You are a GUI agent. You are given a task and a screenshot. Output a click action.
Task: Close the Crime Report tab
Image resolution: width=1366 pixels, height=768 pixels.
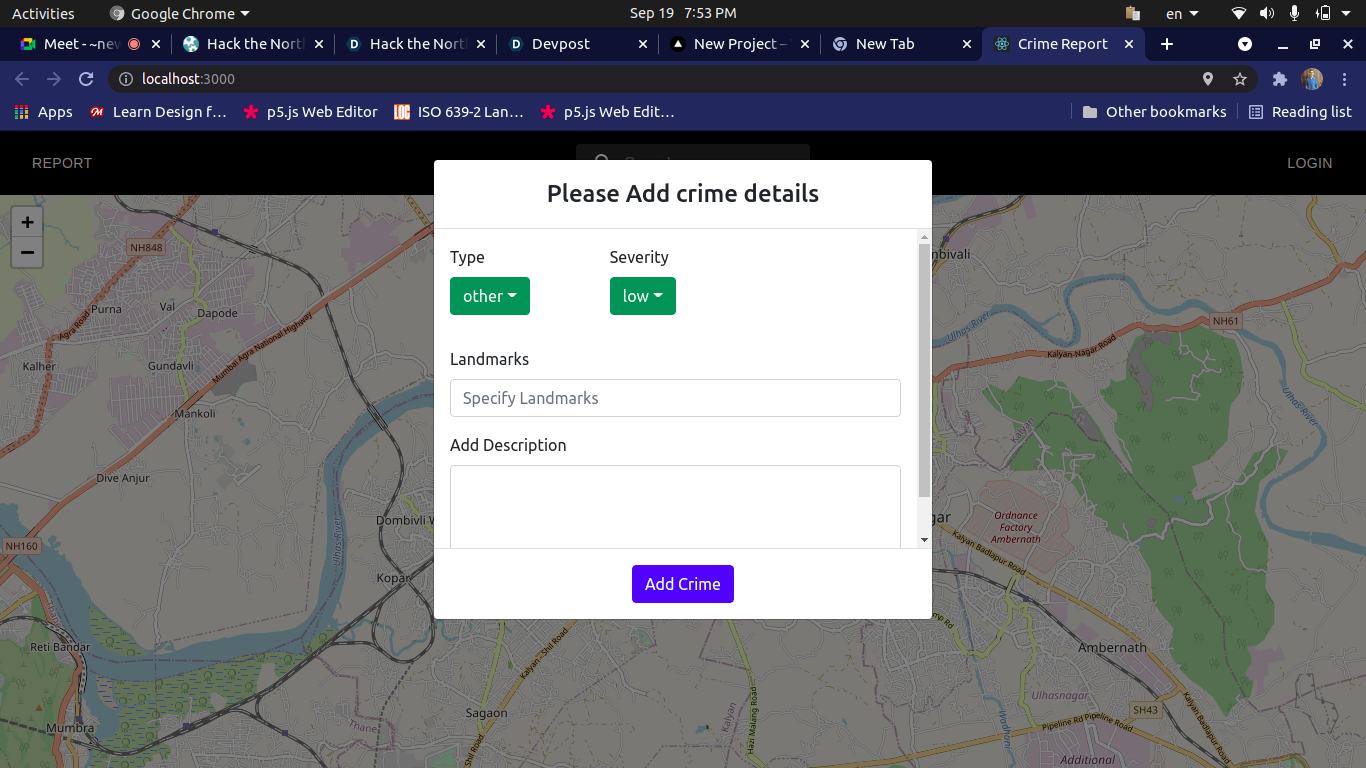1129,44
